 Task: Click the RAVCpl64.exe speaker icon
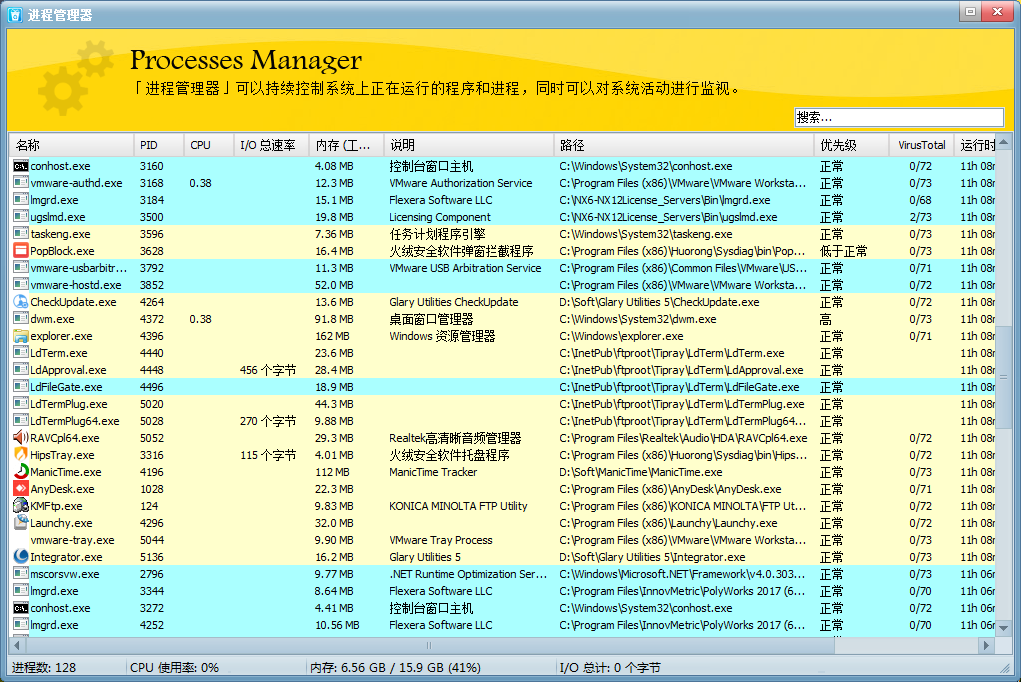[x=21, y=438]
